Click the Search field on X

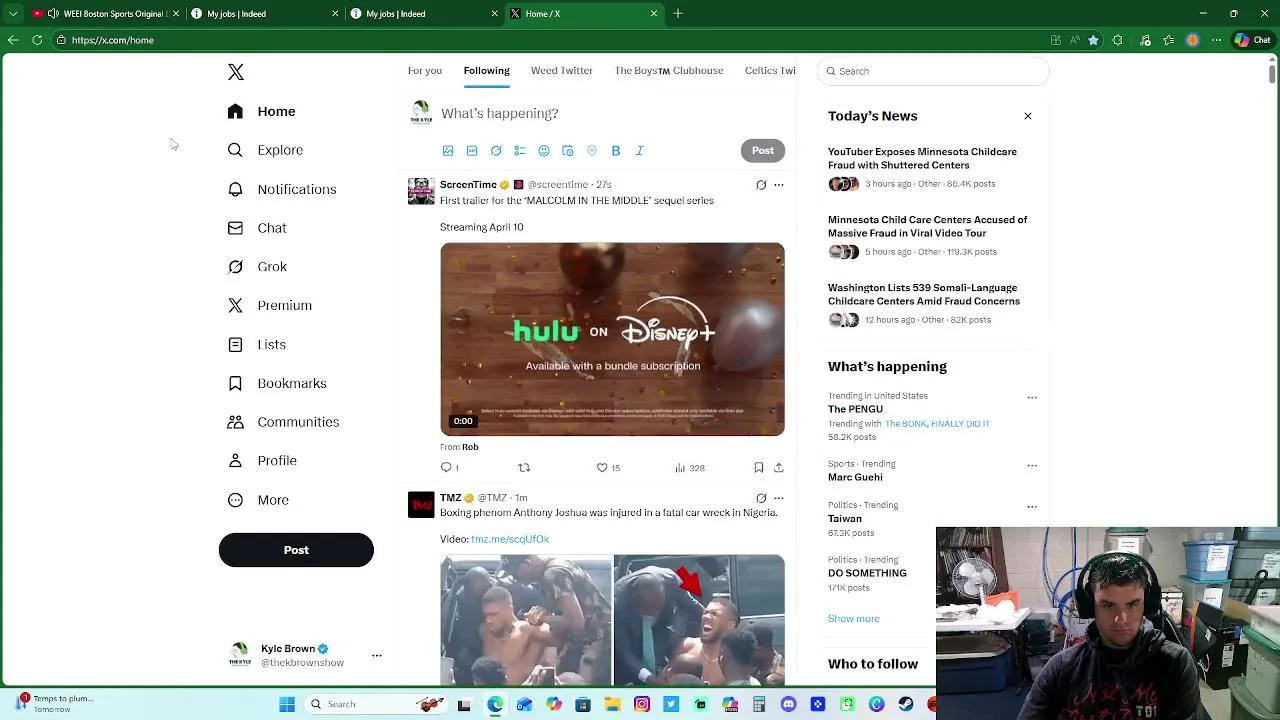click(x=933, y=71)
